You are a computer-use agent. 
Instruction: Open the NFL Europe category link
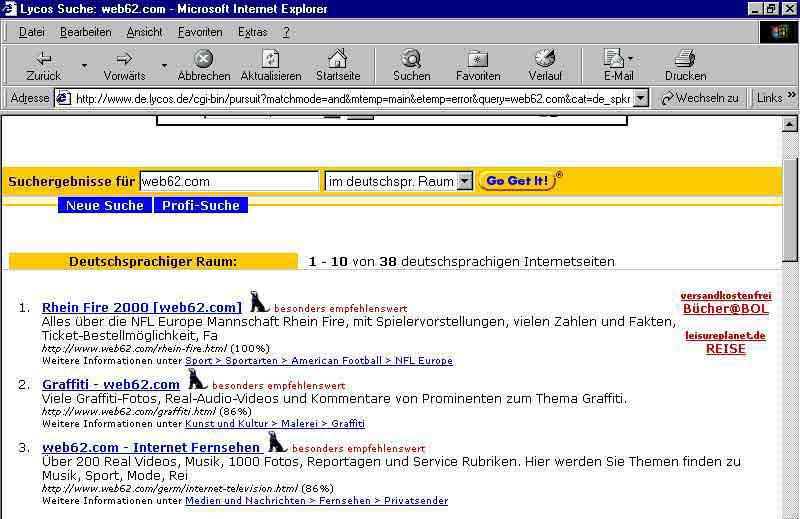[x=423, y=361]
